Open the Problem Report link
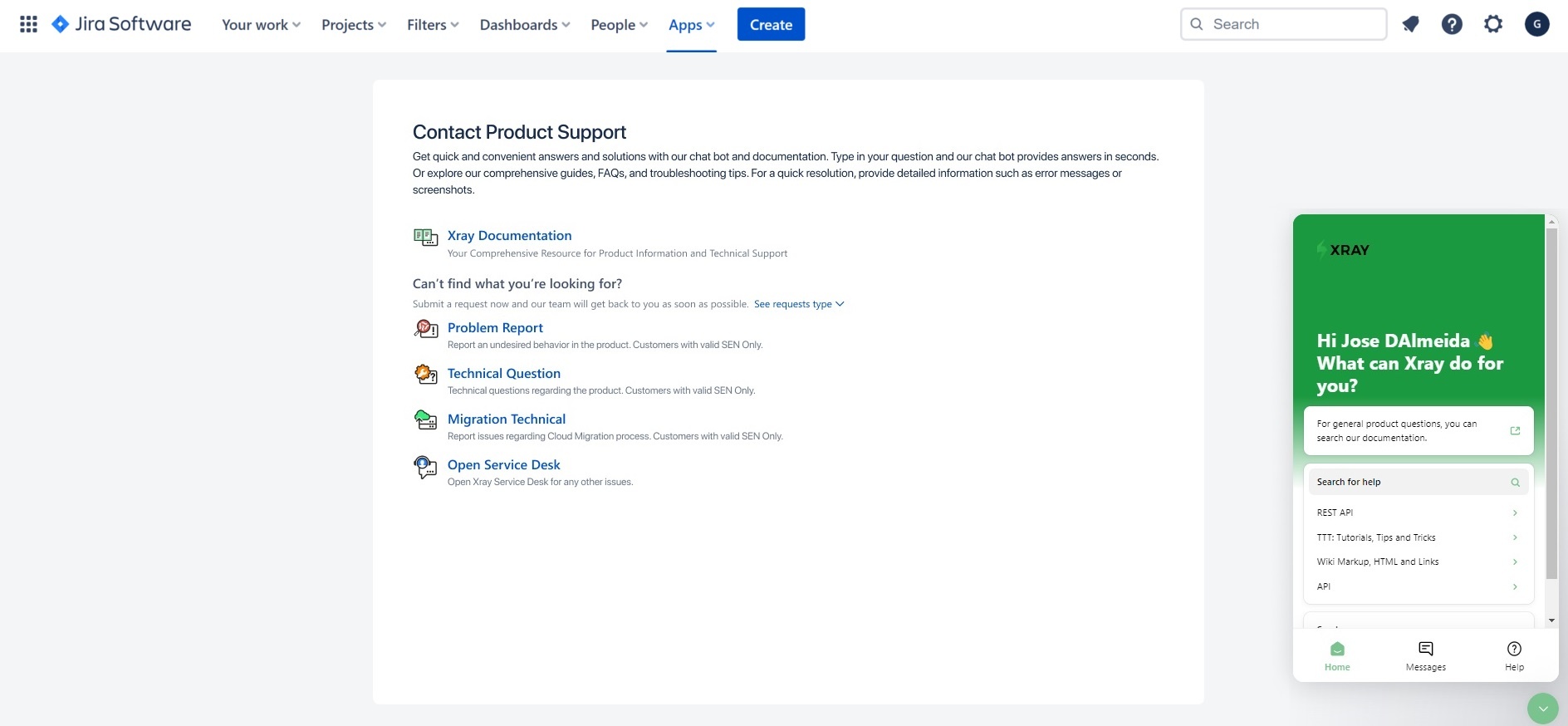Viewport: 1568px width, 726px height. [495, 328]
